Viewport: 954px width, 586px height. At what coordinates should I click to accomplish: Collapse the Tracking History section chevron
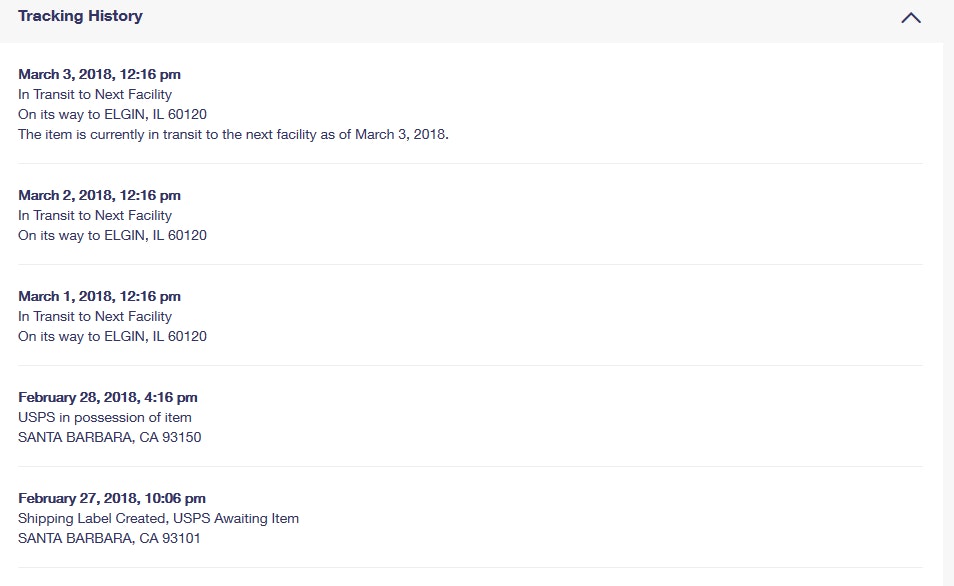coord(910,18)
